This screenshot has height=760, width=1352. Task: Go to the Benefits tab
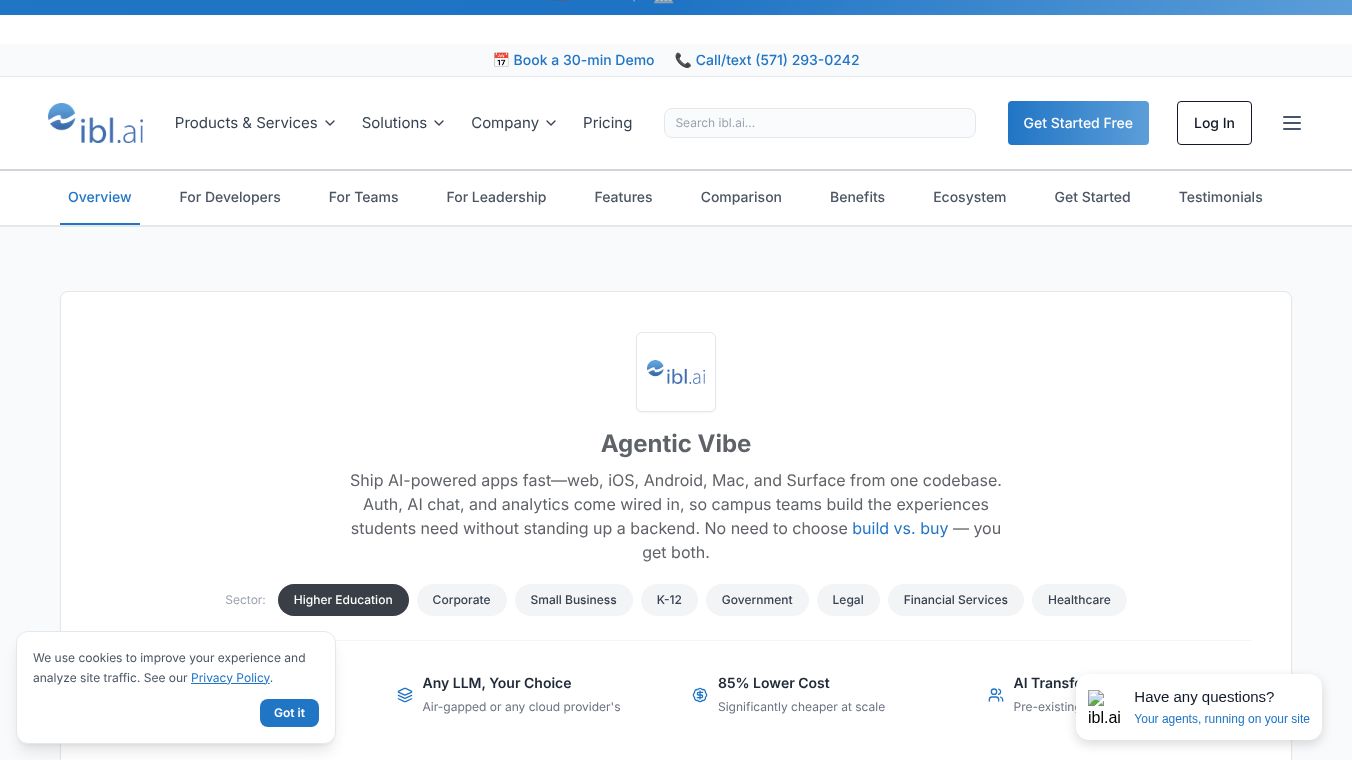coord(857,197)
